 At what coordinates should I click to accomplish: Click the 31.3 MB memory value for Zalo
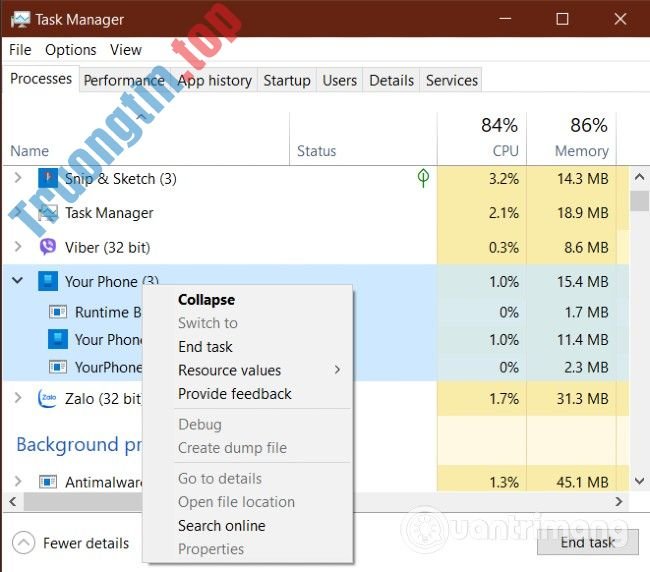pos(582,398)
